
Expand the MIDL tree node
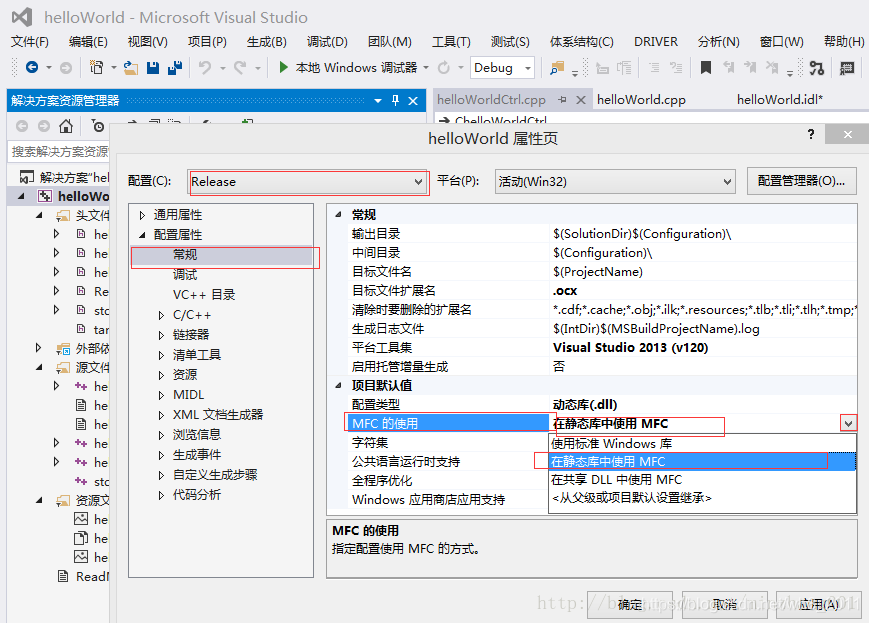tap(161, 395)
